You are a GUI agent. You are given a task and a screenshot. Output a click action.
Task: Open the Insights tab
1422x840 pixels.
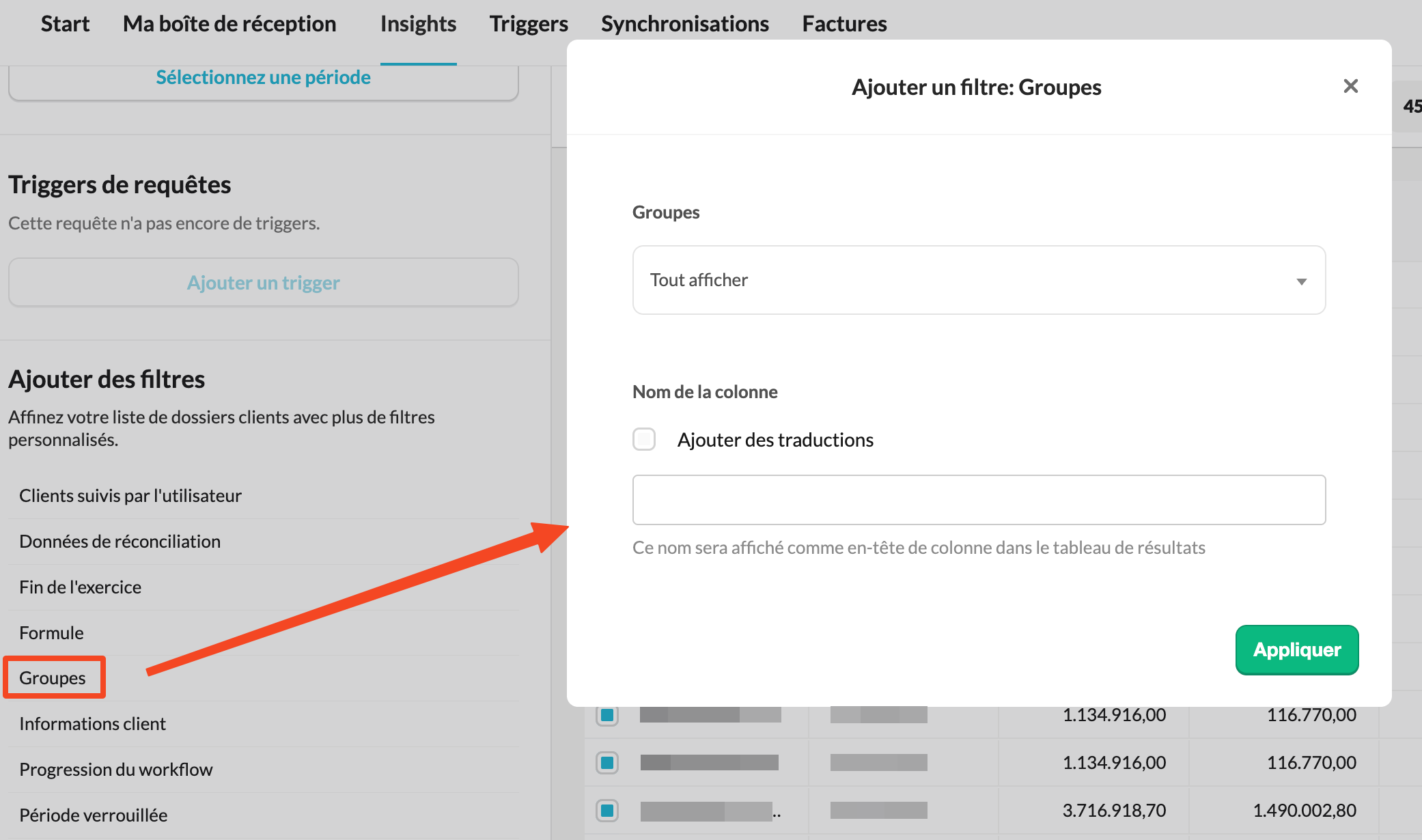[x=418, y=24]
